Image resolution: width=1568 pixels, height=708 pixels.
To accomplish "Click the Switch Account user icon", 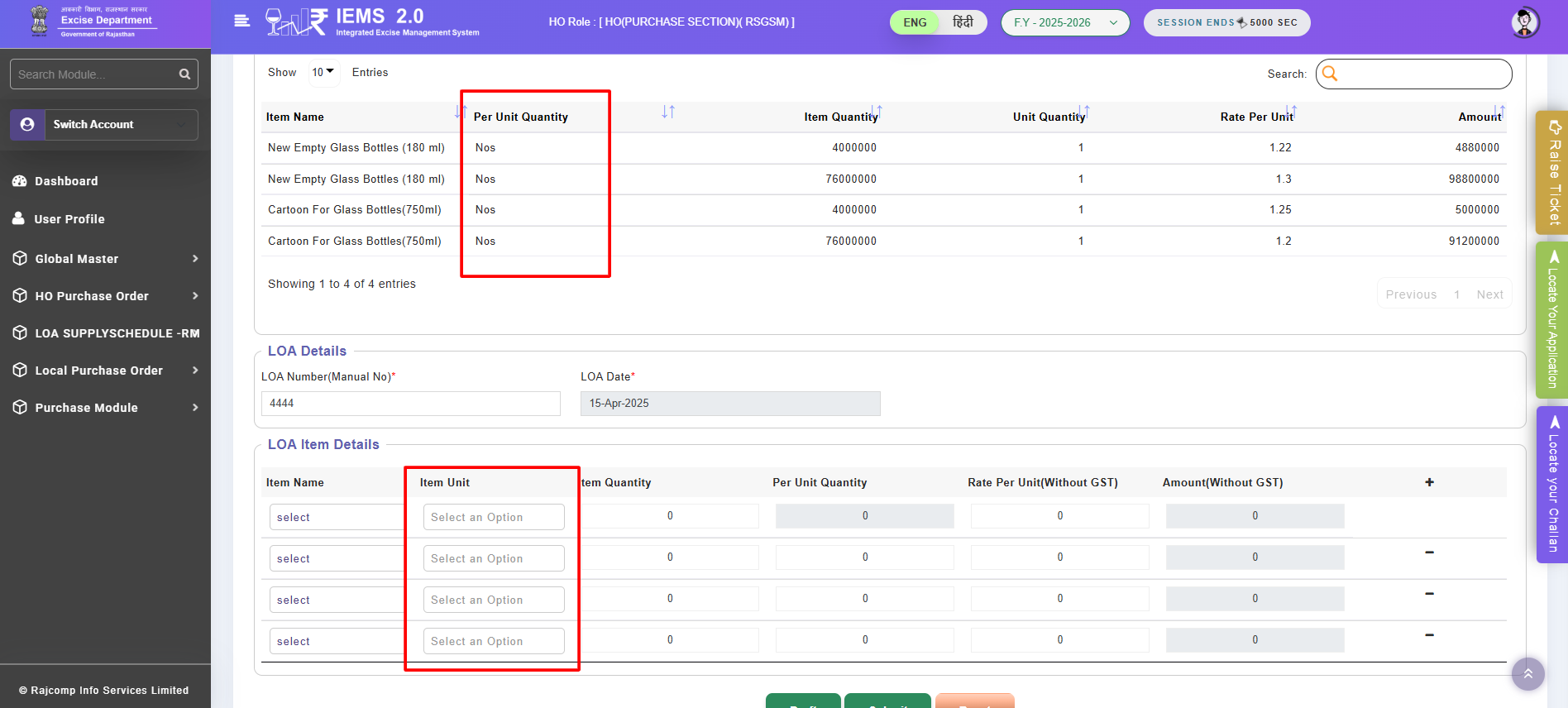I will 27,125.
